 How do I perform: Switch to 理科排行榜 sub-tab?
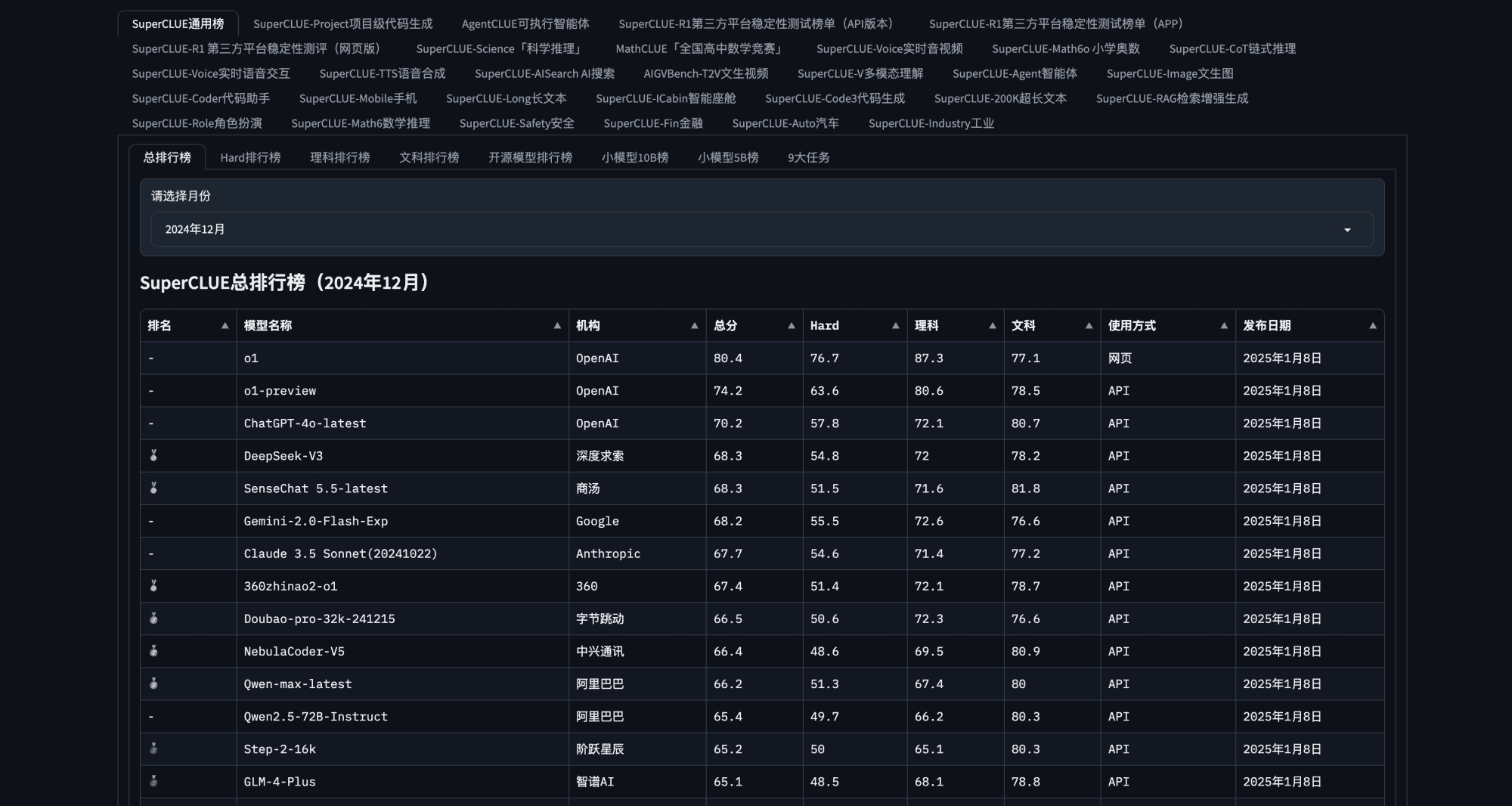click(339, 157)
